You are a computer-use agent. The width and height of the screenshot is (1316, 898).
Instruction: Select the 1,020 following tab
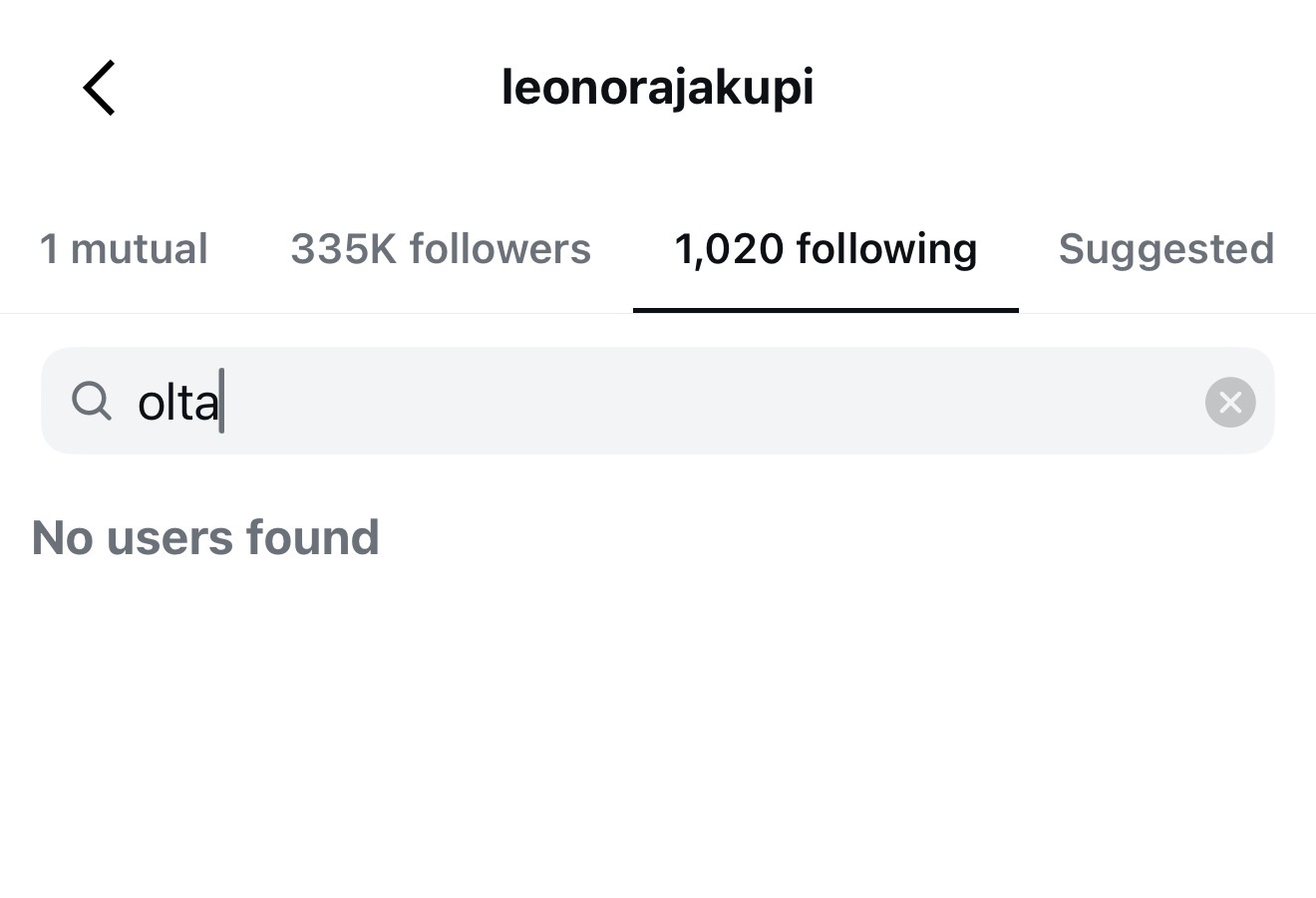point(825,249)
